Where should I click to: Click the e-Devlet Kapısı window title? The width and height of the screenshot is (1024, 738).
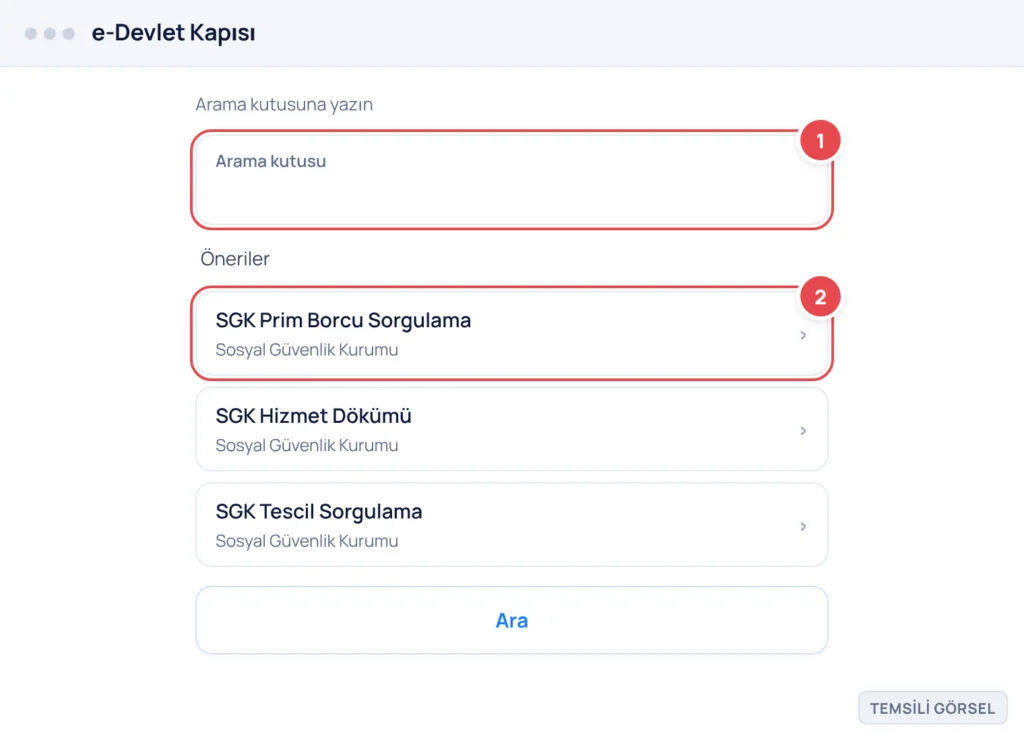point(173,33)
